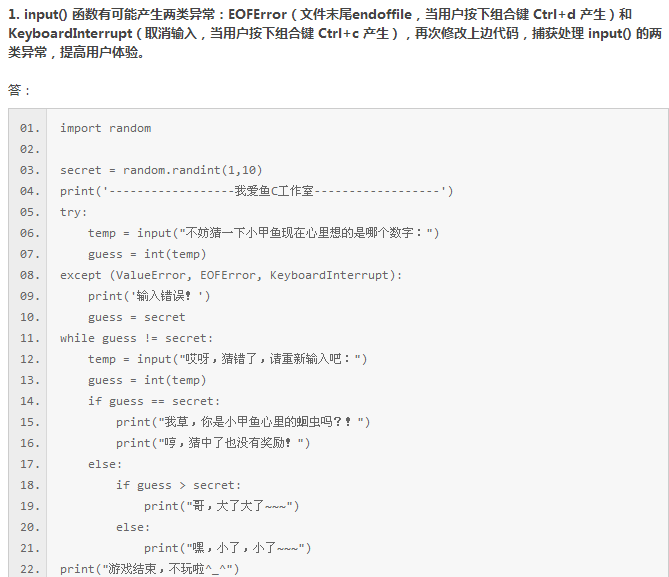Click the question paragraph starting with '1. input()'
The width and height of the screenshot is (669, 577).
pos(335,33)
